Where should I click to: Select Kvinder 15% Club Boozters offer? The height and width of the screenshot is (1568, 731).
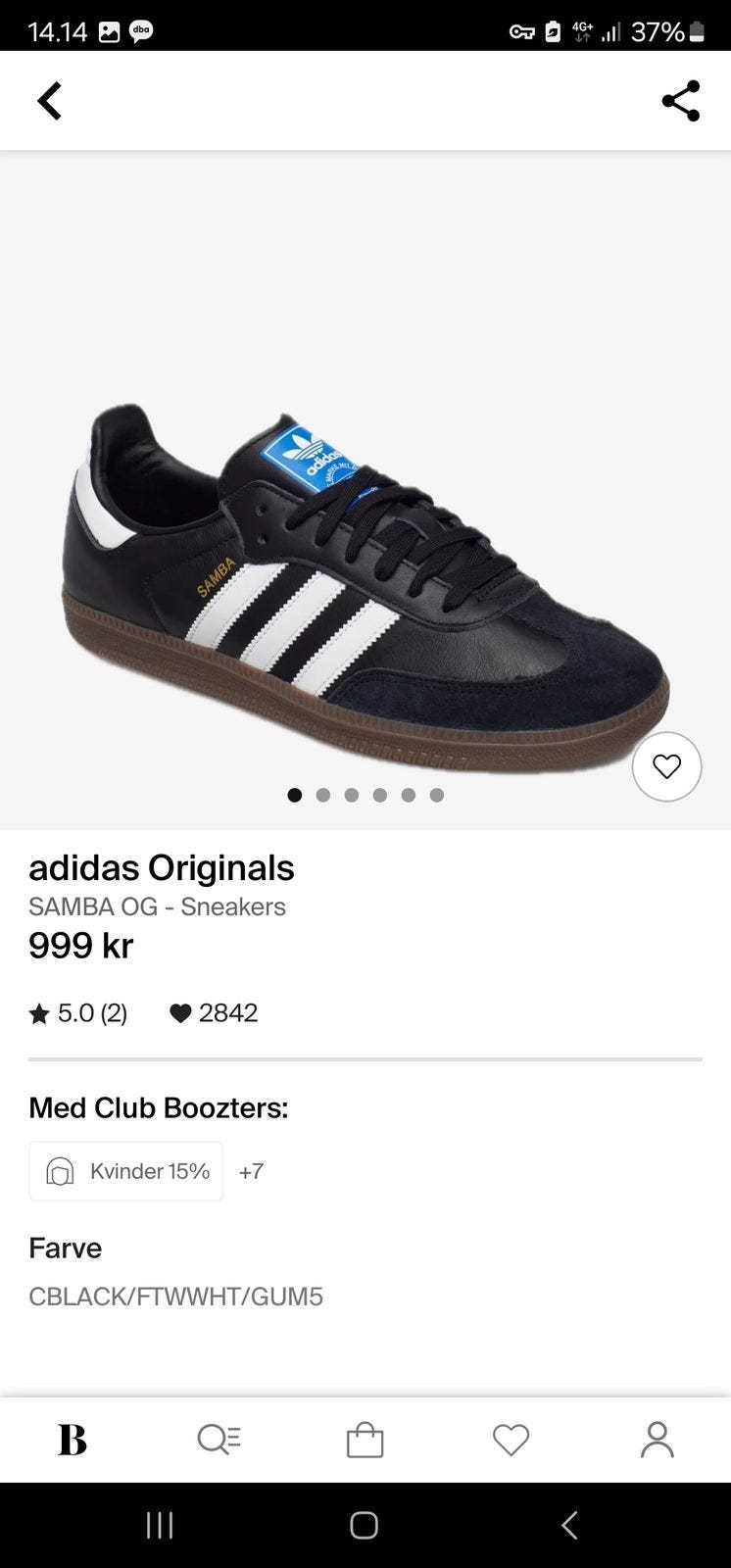[x=126, y=1171]
